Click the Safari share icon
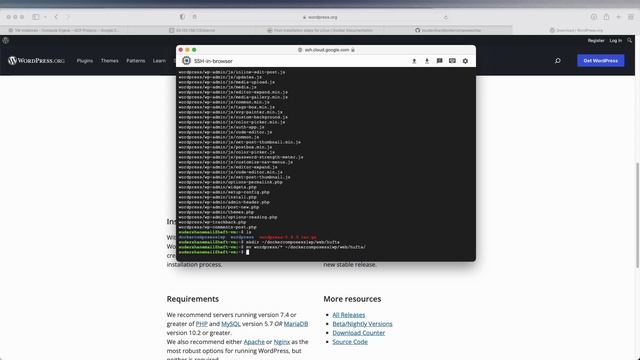 tap(607, 17)
